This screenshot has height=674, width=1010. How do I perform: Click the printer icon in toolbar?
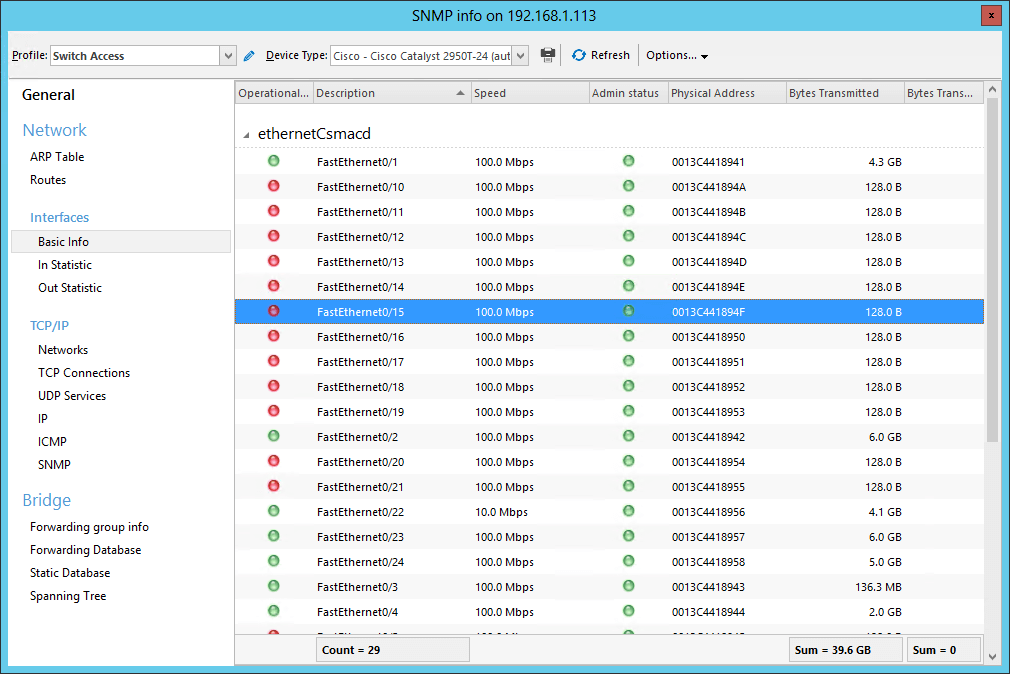click(x=548, y=55)
